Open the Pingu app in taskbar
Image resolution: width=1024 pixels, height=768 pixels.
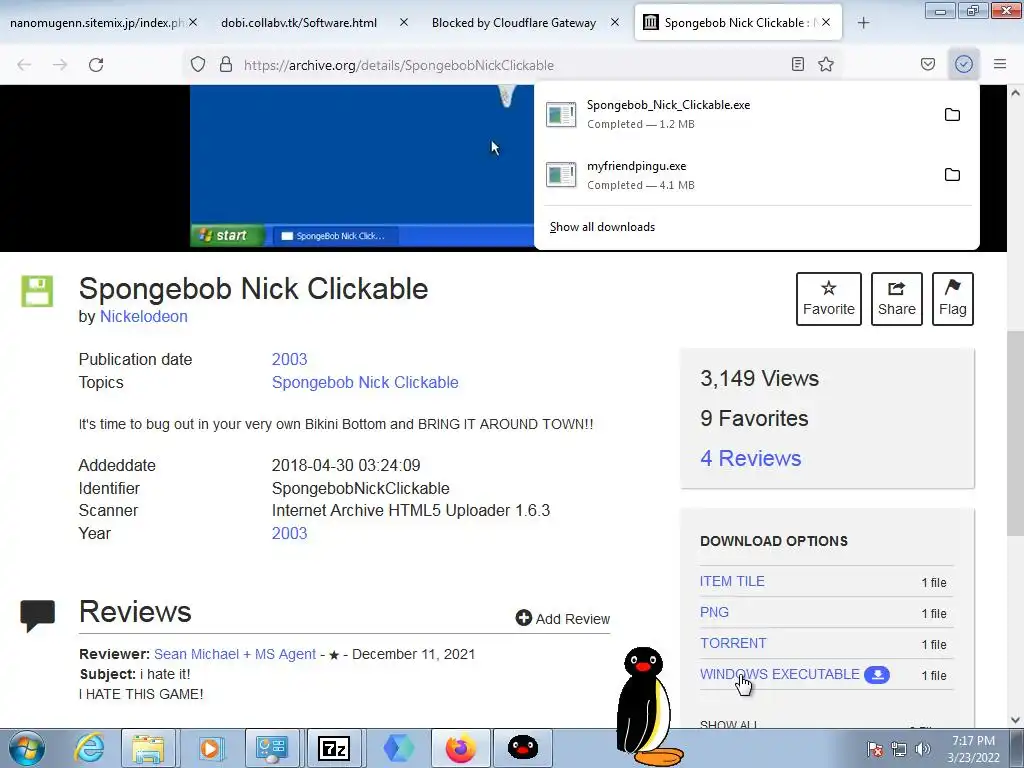point(522,748)
